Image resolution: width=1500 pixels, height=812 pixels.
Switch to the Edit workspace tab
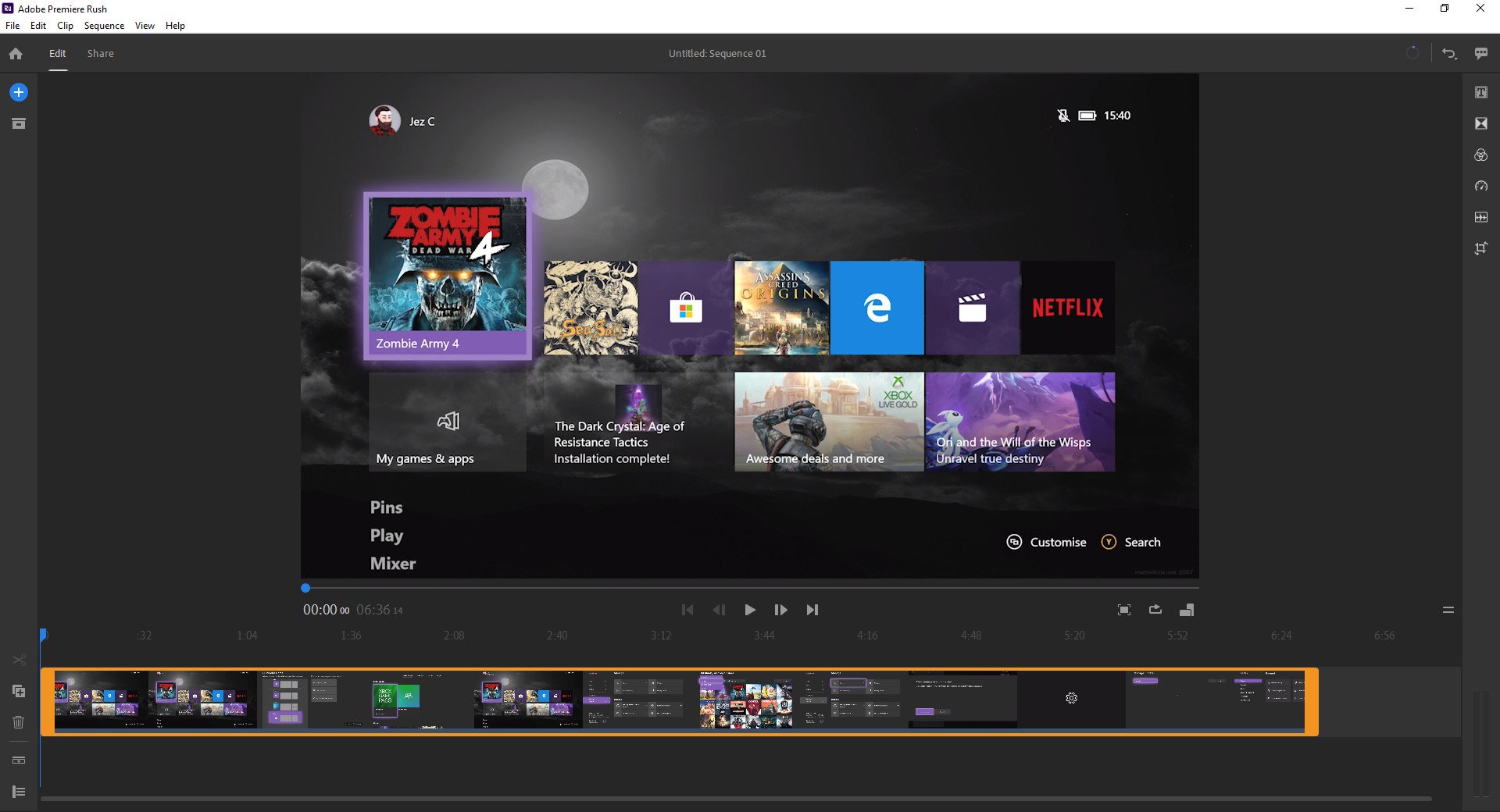pos(58,54)
